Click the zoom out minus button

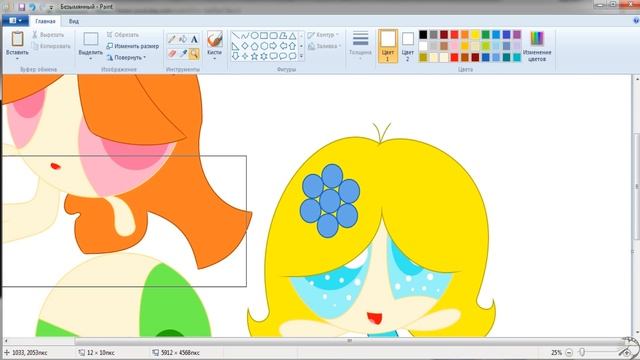pos(569,353)
